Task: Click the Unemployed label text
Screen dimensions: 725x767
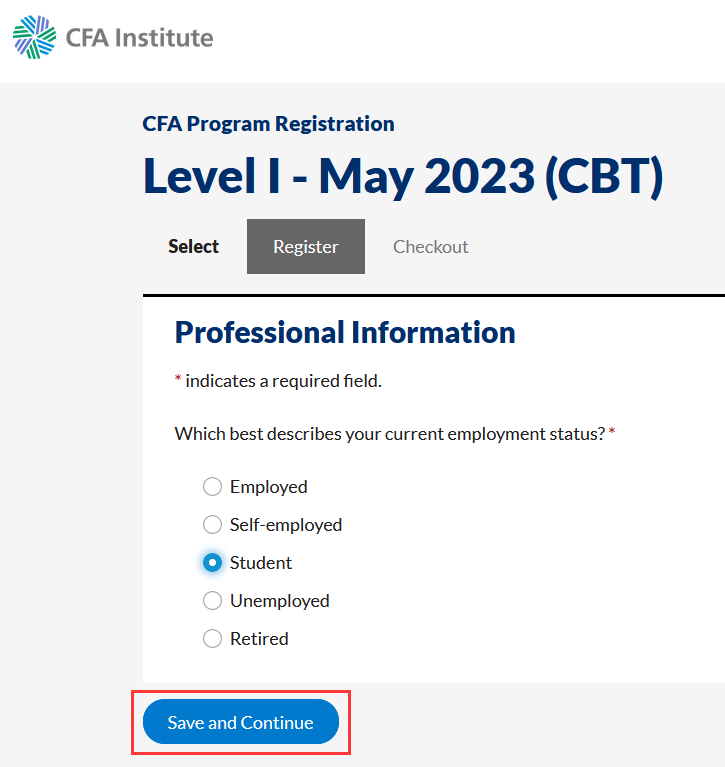Action: (x=280, y=601)
